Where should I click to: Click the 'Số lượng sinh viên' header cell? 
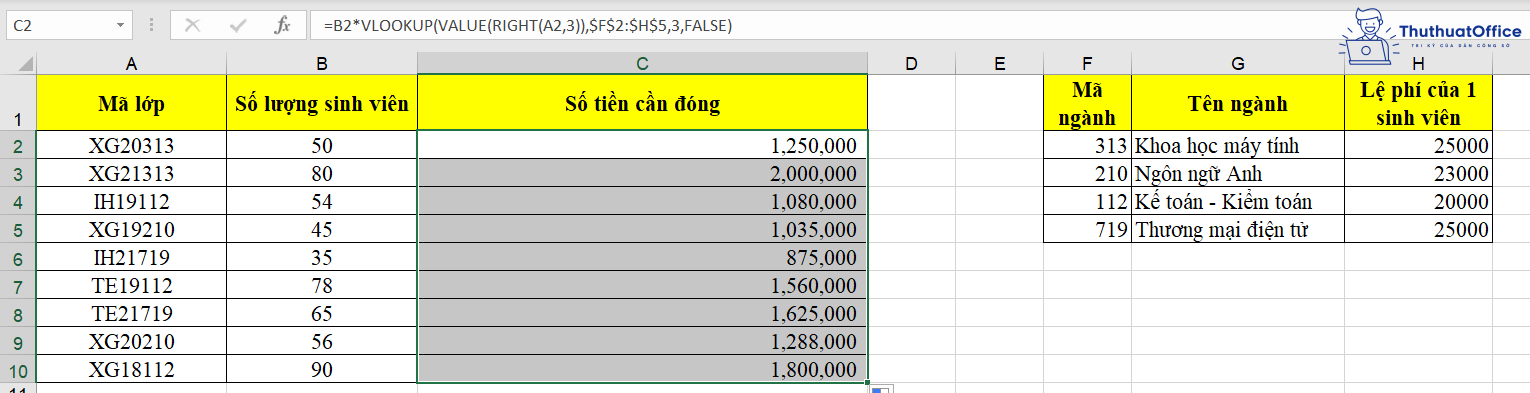click(322, 103)
